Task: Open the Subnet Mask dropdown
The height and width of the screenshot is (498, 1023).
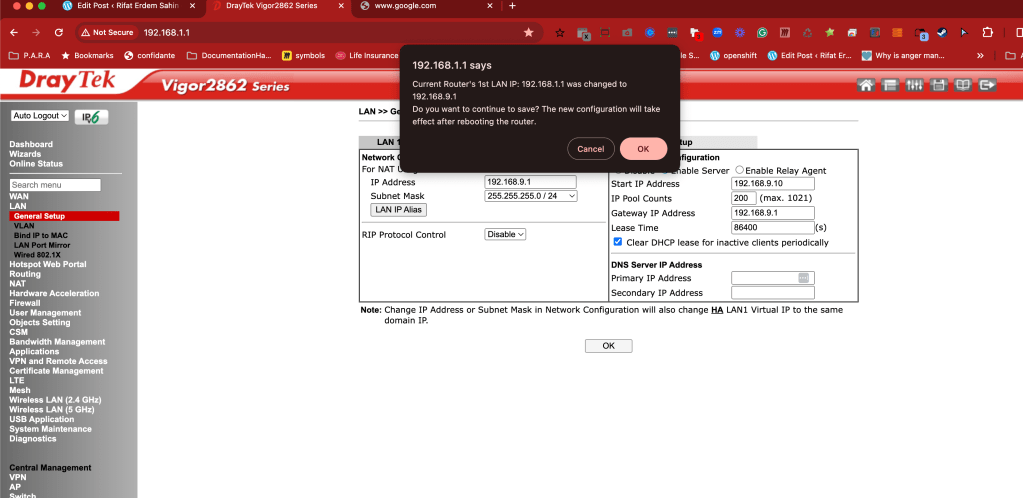Action: (x=531, y=196)
